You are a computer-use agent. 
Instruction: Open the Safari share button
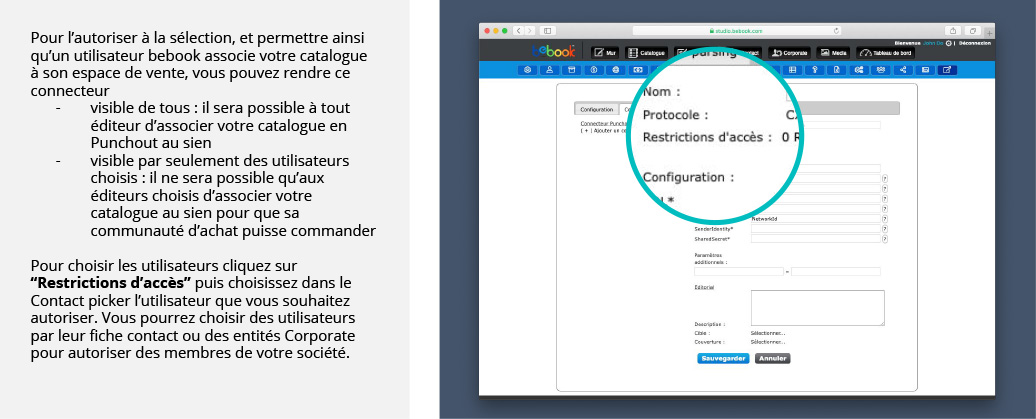(x=953, y=30)
